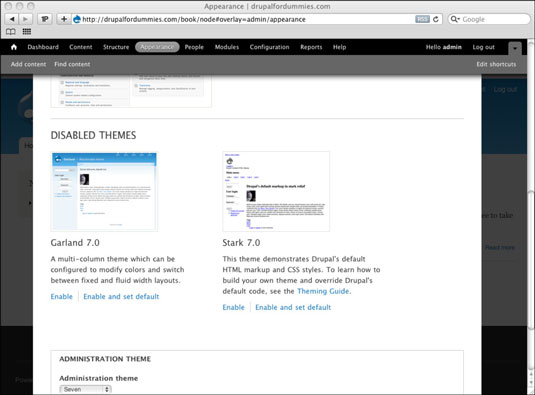Enable the Garland theme

pos(61,296)
